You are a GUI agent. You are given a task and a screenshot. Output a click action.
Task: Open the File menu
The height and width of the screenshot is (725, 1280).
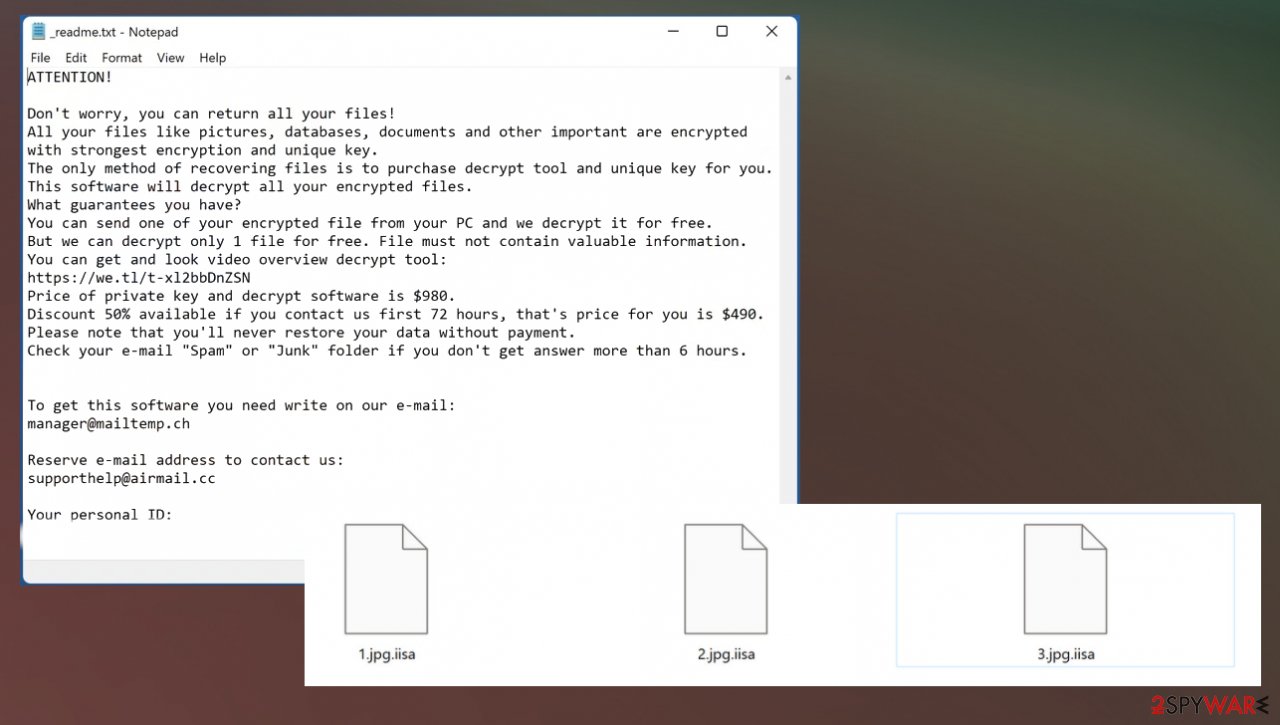tap(39, 57)
